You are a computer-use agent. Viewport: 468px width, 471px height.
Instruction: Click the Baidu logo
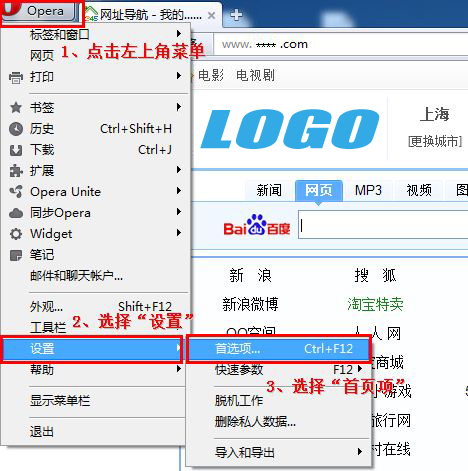tap(257, 225)
